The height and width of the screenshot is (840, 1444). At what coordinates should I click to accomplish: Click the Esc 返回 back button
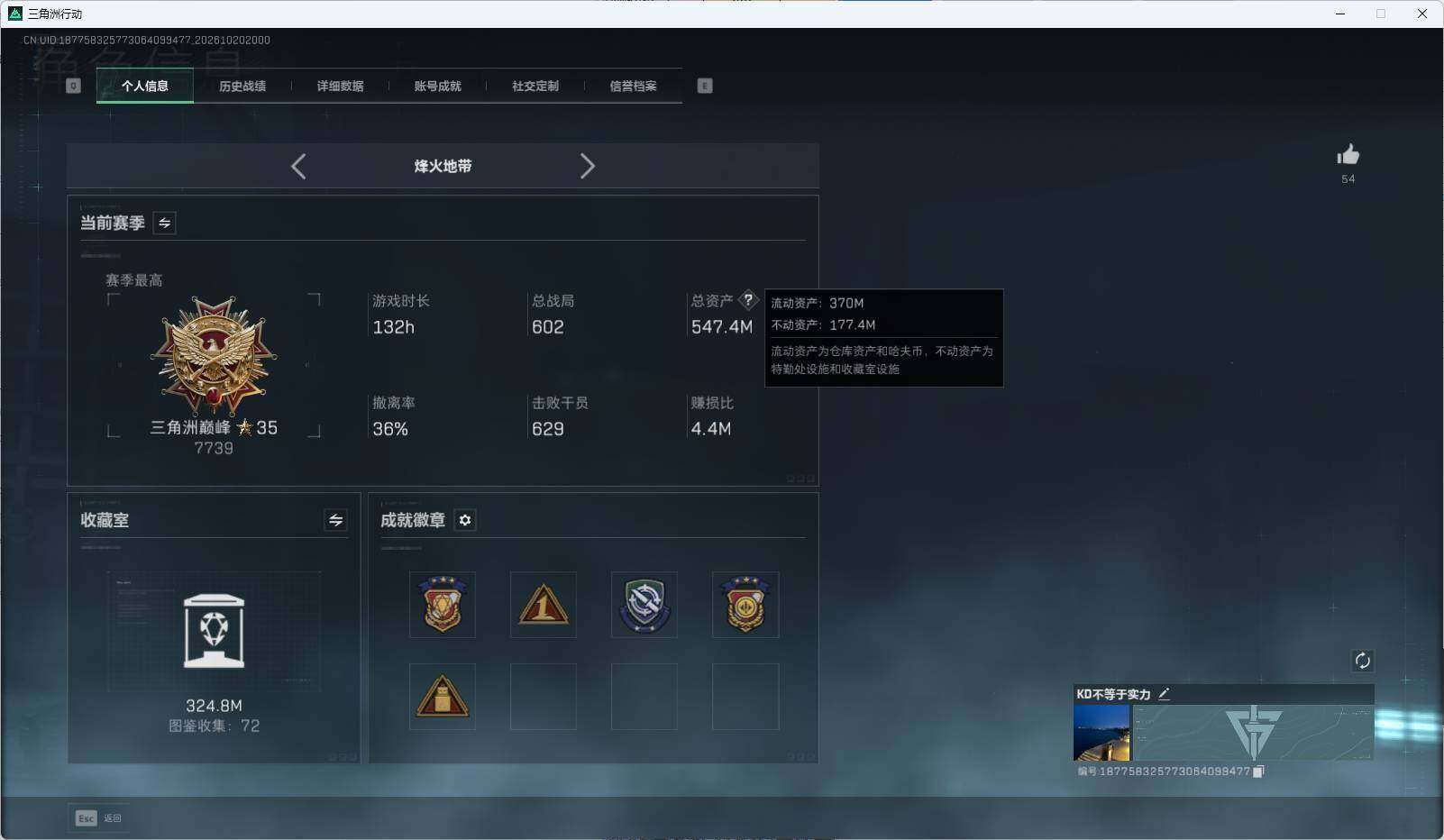point(98,818)
